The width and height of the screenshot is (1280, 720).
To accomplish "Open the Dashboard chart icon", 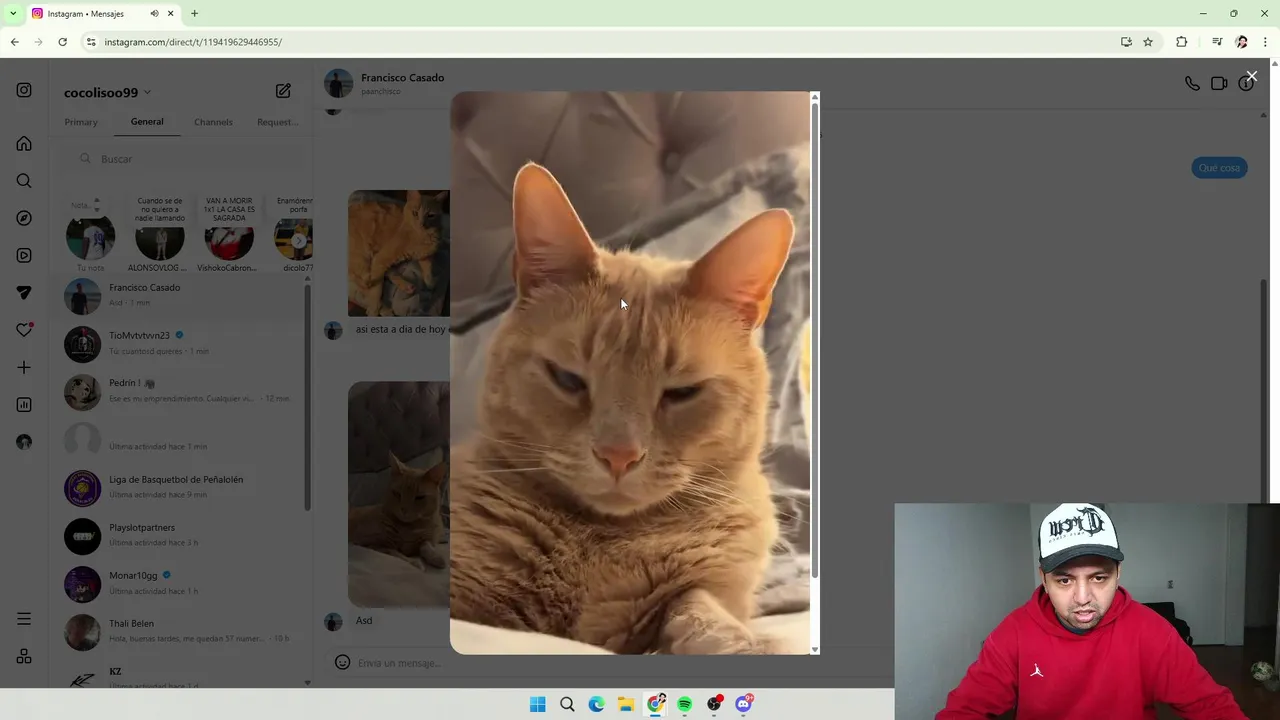I will [x=24, y=405].
